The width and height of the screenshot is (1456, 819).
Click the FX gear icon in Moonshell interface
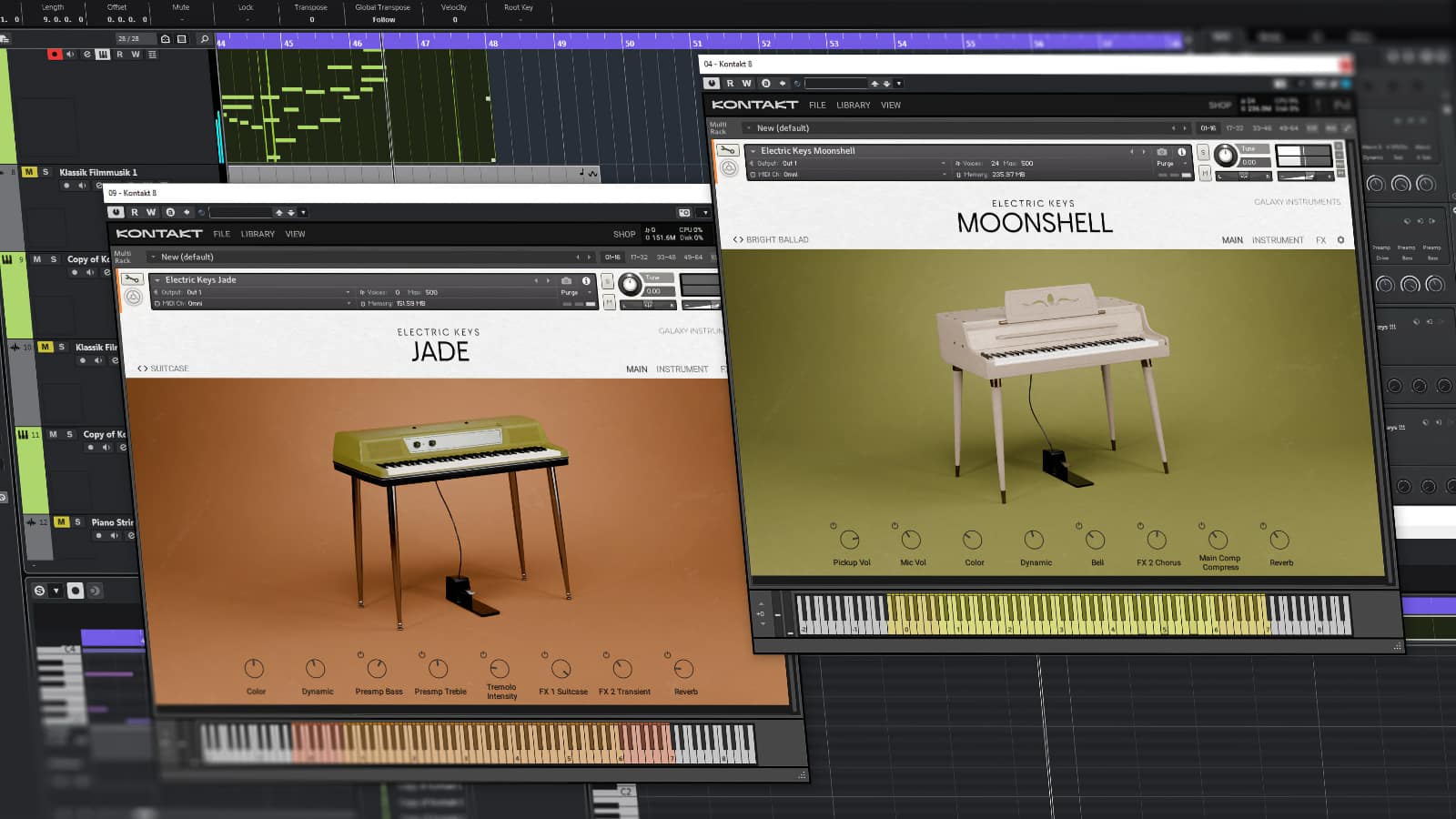point(1340,239)
